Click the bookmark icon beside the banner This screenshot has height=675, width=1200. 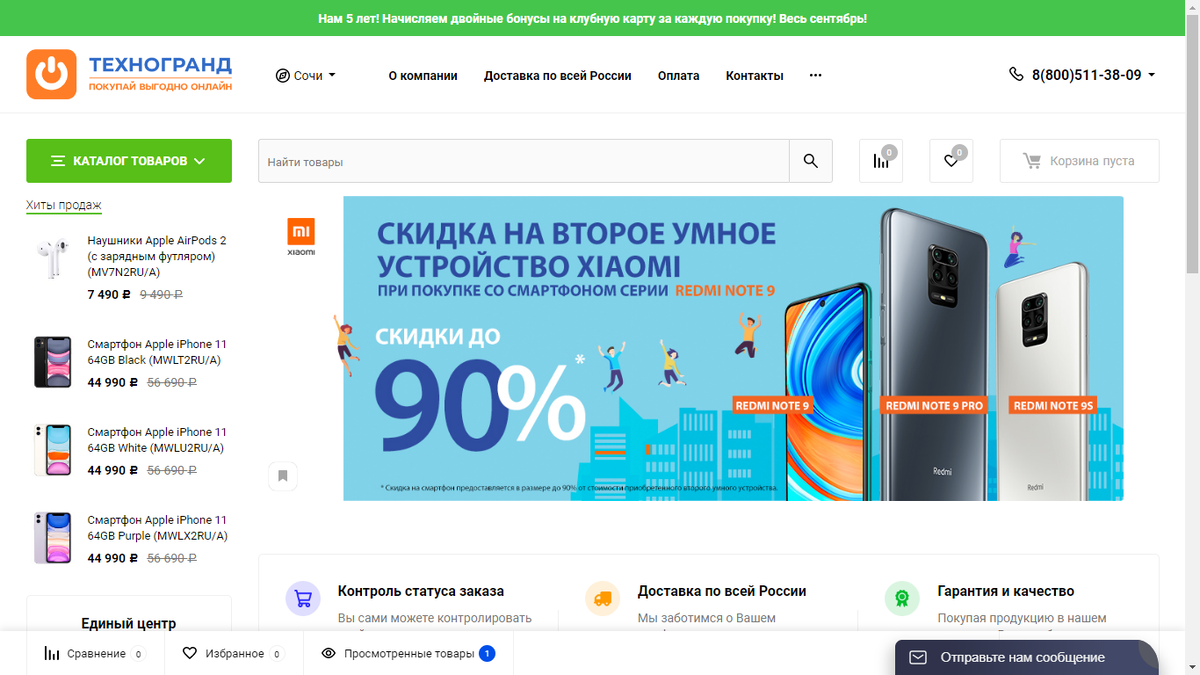point(283,476)
